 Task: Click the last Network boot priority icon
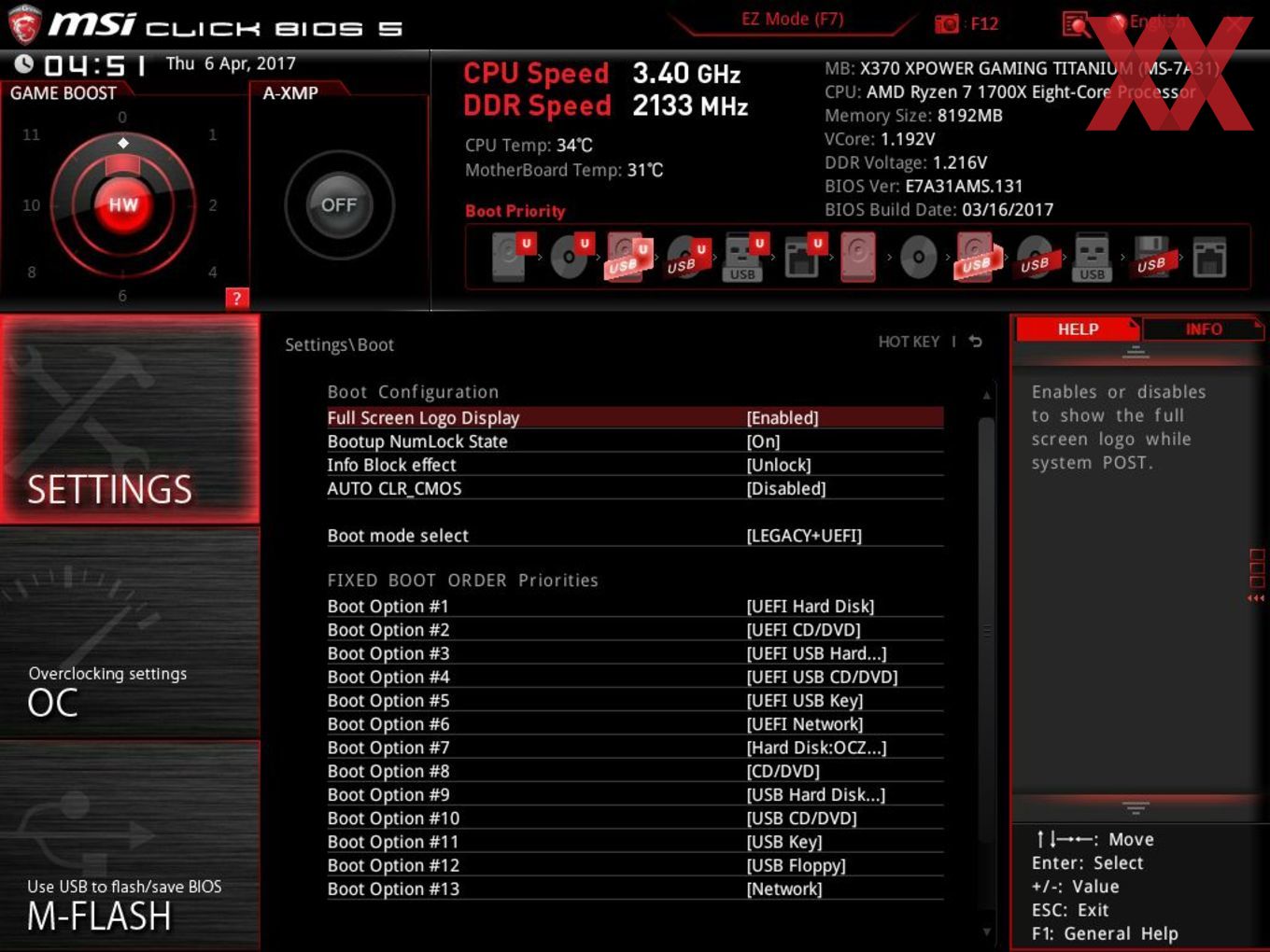[1209, 258]
